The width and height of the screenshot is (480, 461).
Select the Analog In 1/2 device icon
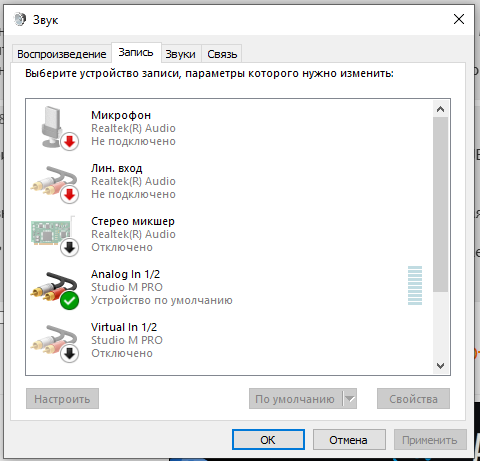click(55, 290)
